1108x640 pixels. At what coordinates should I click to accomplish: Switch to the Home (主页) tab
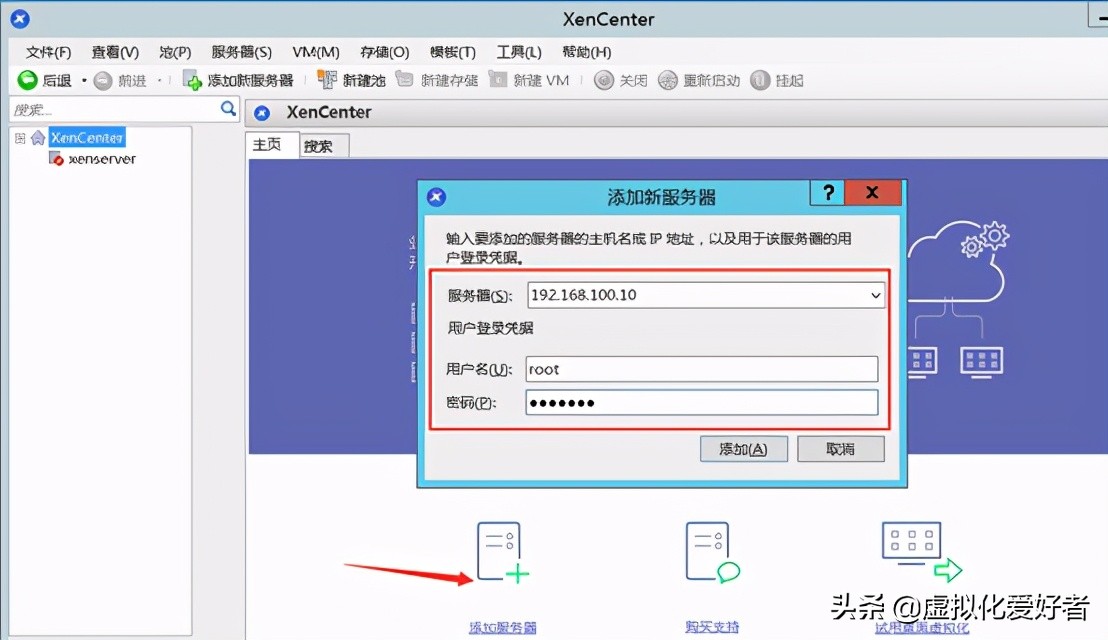(272, 145)
